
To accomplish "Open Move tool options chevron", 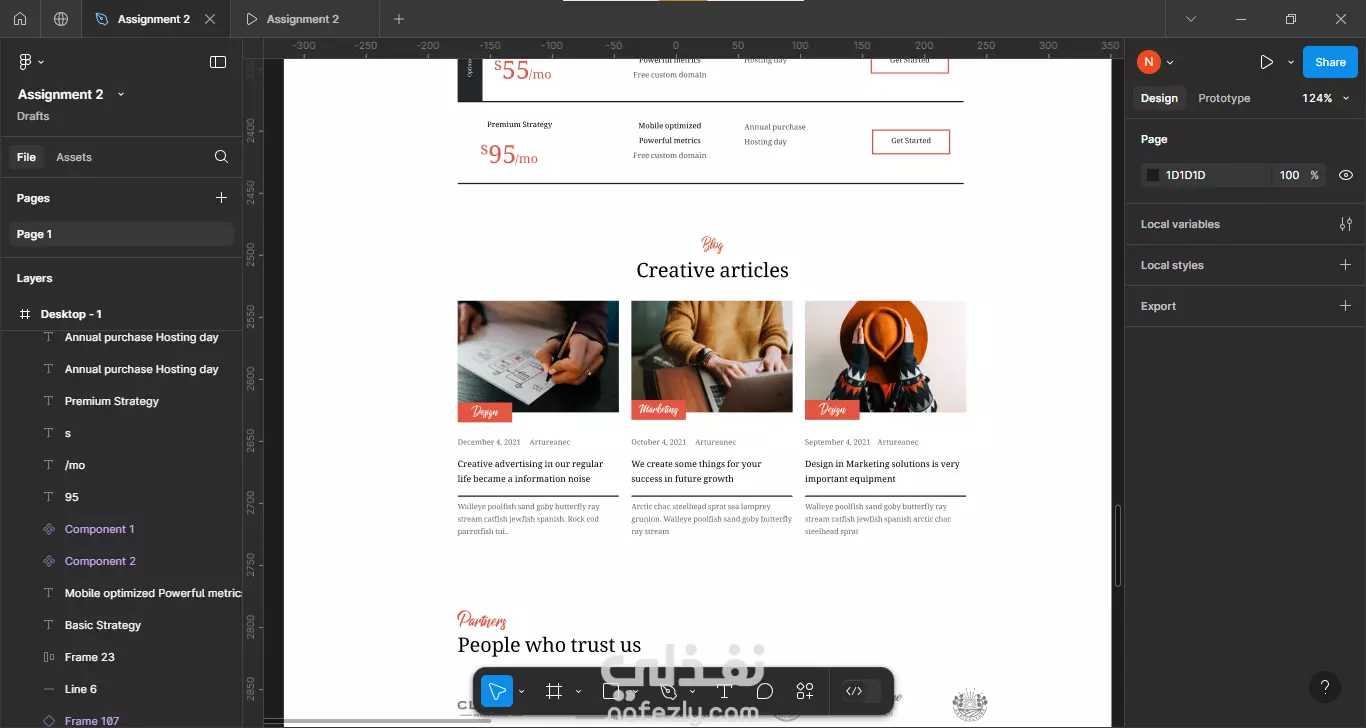I will [x=521, y=691].
